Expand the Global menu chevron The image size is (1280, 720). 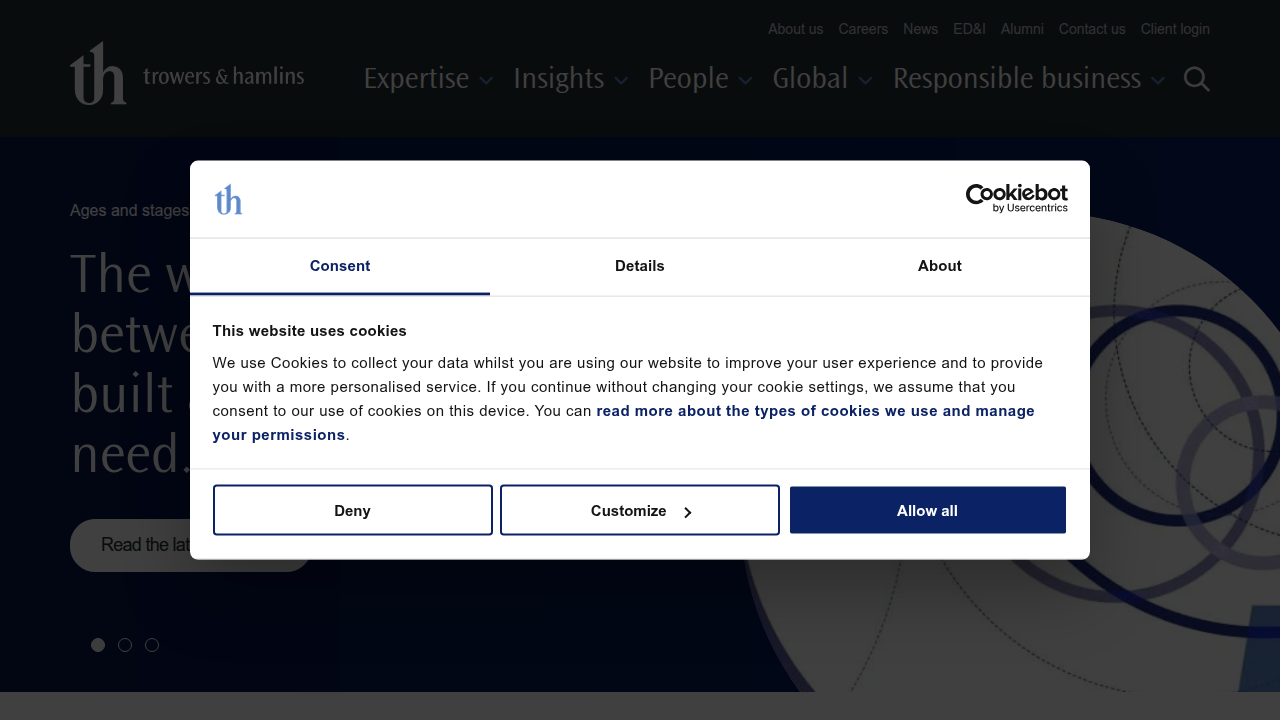(x=865, y=81)
